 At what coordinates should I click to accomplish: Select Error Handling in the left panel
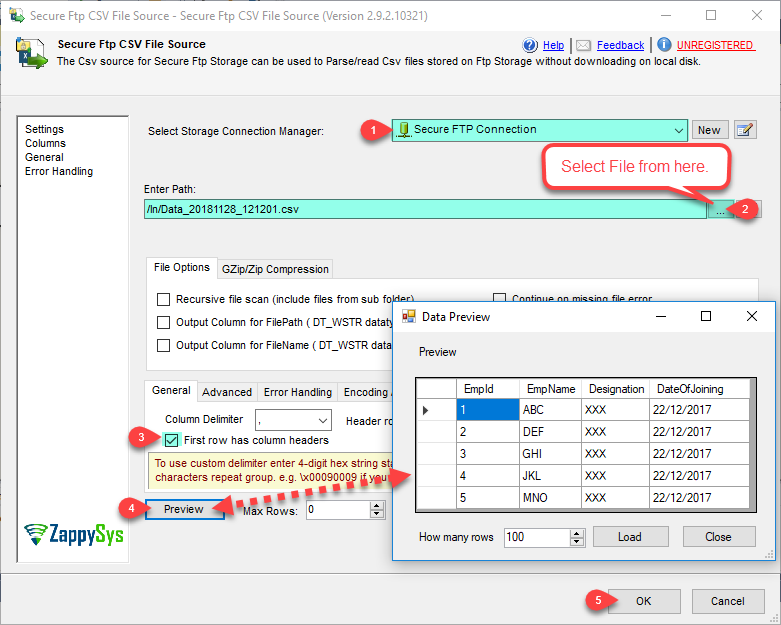pyautogui.click(x=59, y=171)
